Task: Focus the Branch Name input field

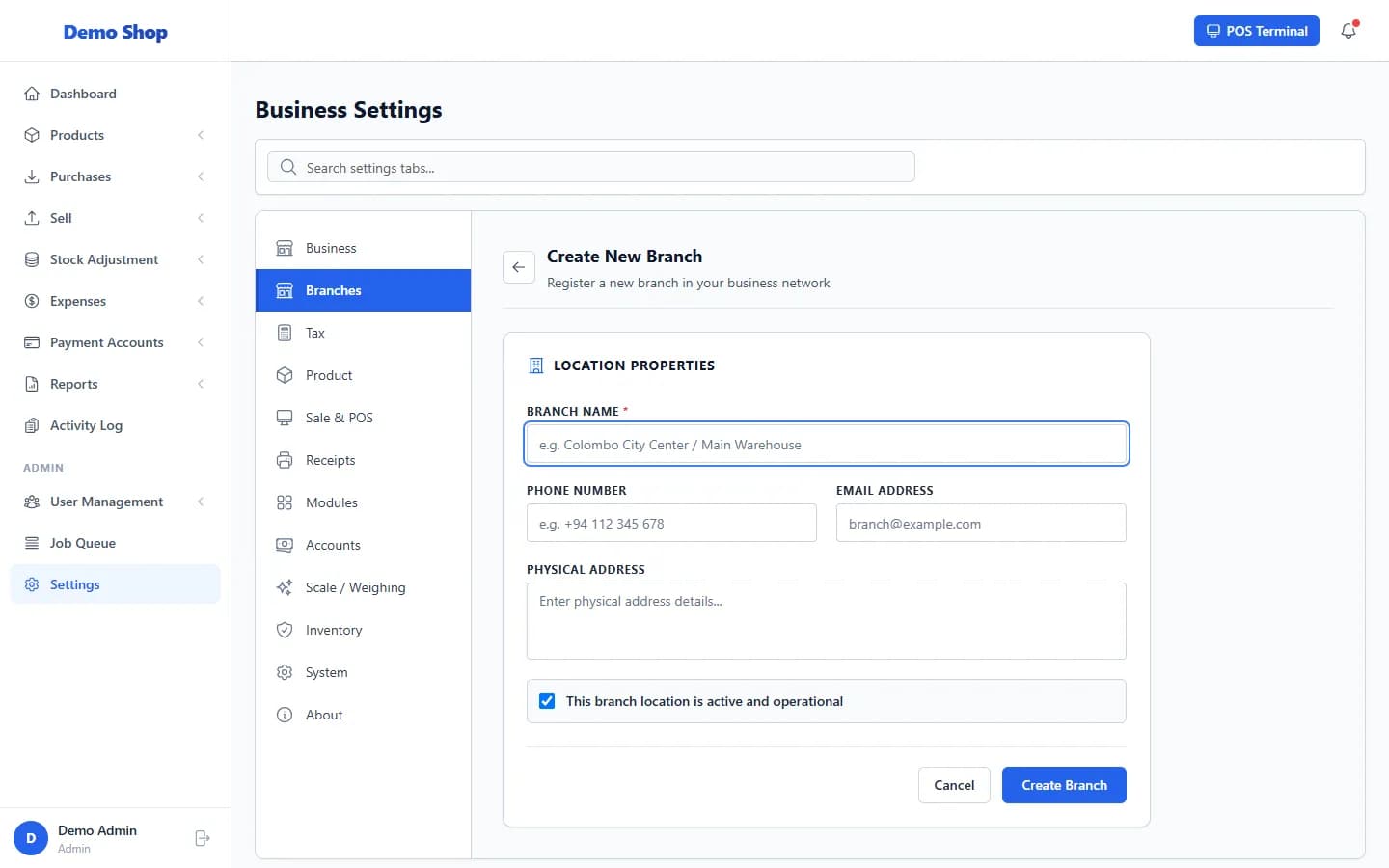Action: 827,445
